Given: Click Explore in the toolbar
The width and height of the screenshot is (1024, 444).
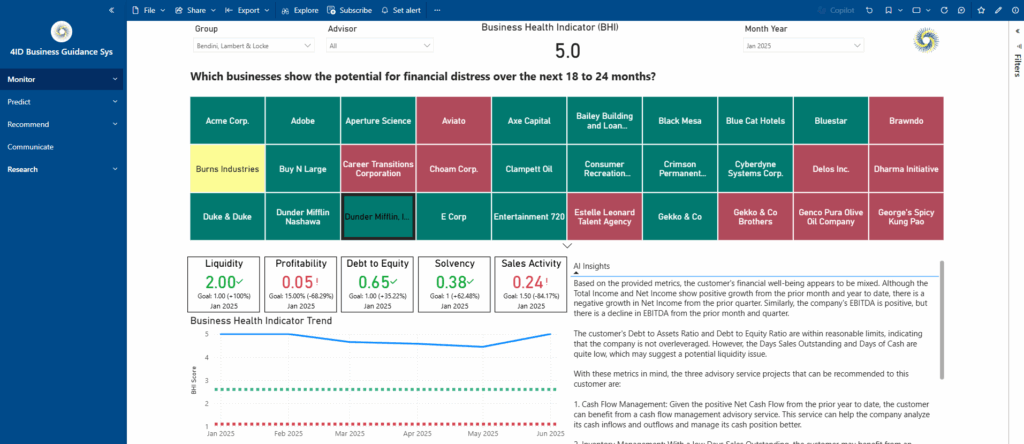Looking at the screenshot, I should (300, 10).
